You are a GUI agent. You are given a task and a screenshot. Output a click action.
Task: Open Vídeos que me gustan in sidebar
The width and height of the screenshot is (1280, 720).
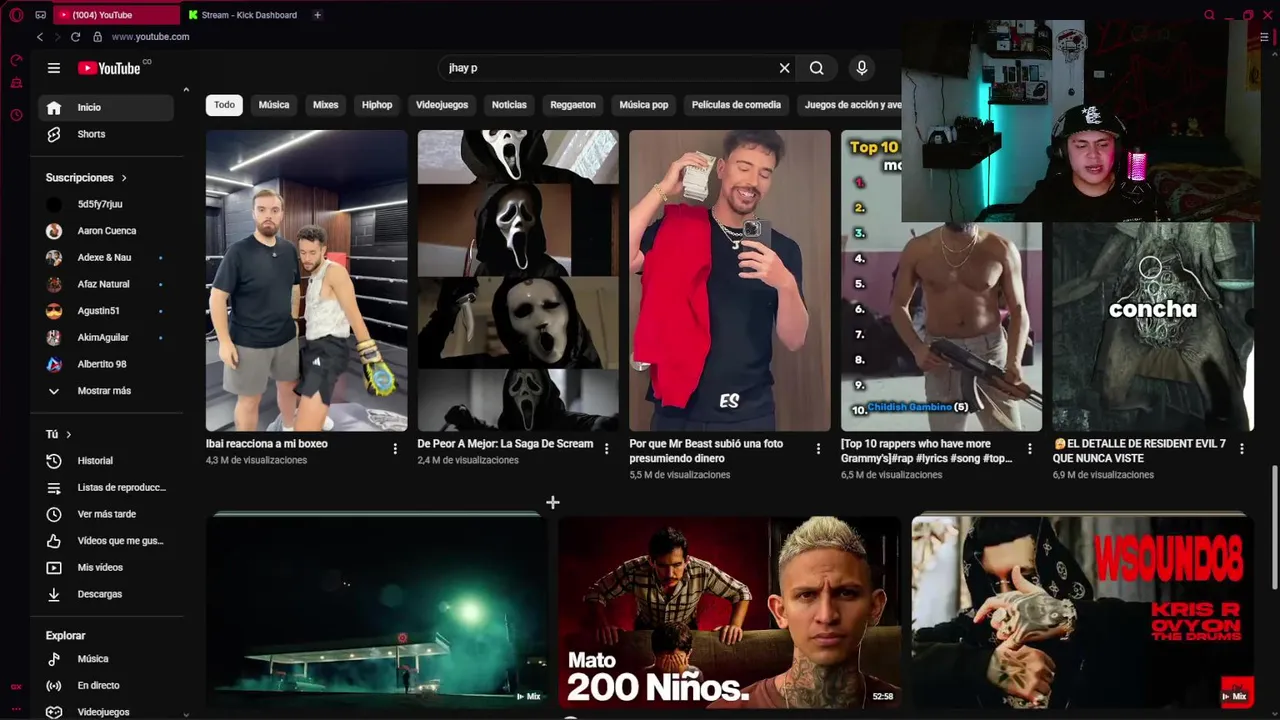pyautogui.click(x=107, y=541)
